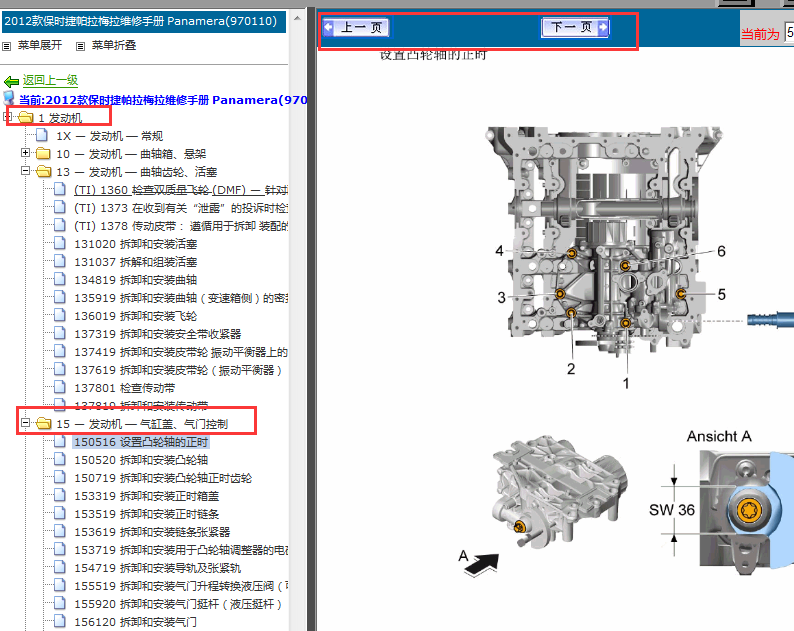The width and height of the screenshot is (794, 631).
Task: Open 134819 拆卸和安装曲轴
Action: (x=135, y=280)
